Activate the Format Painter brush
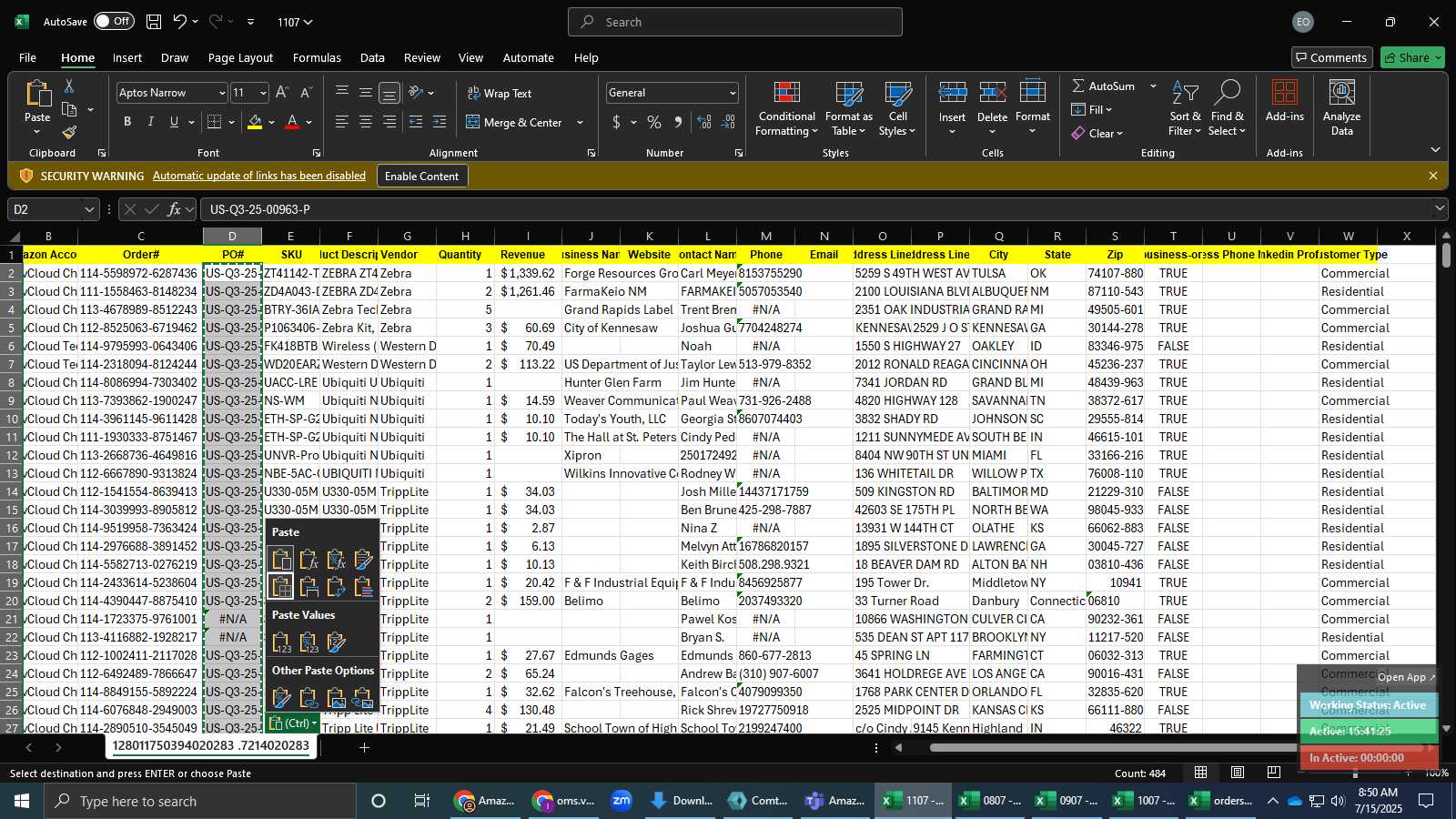 [69, 133]
